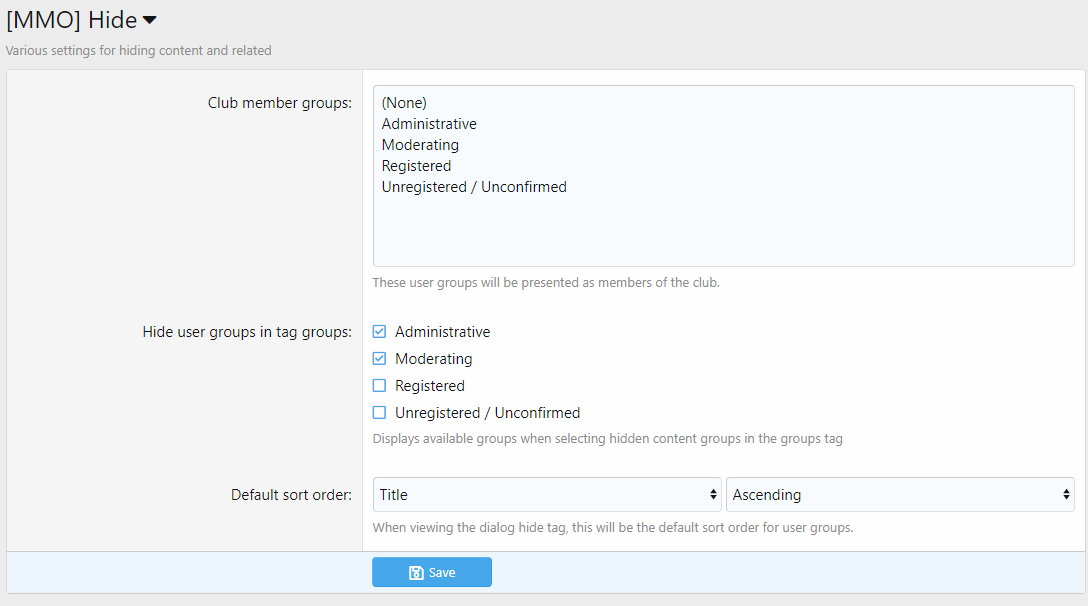Uncheck the Moderating tag group checkbox
The image size is (1088, 606).
pyautogui.click(x=379, y=359)
